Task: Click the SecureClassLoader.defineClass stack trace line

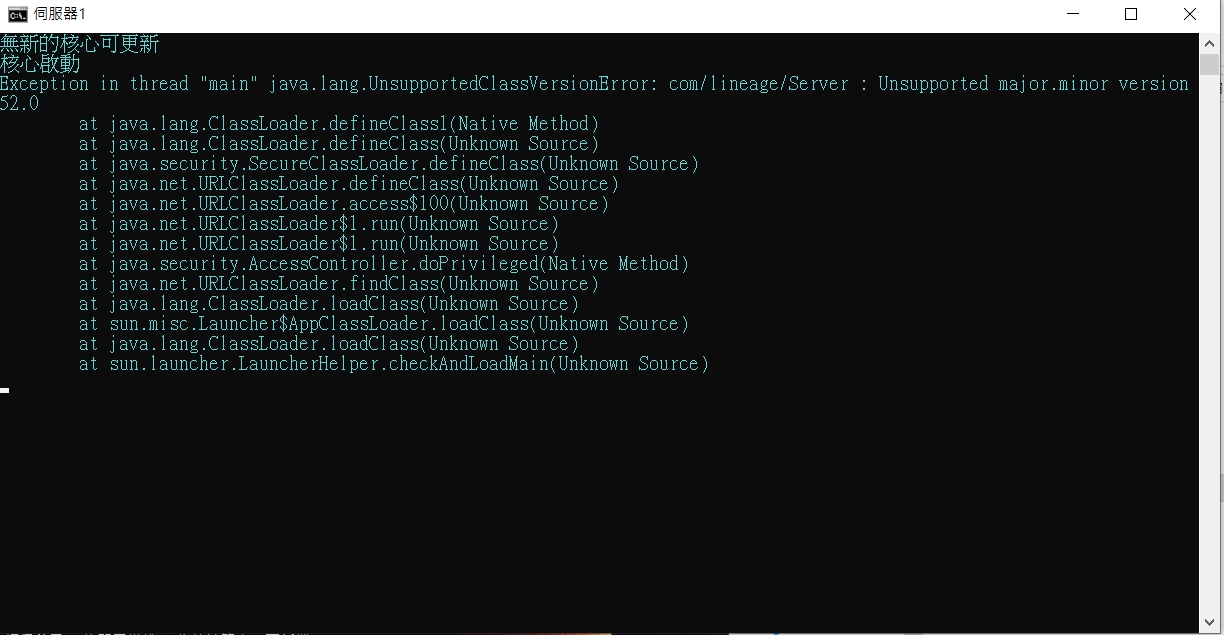Action: point(389,164)
